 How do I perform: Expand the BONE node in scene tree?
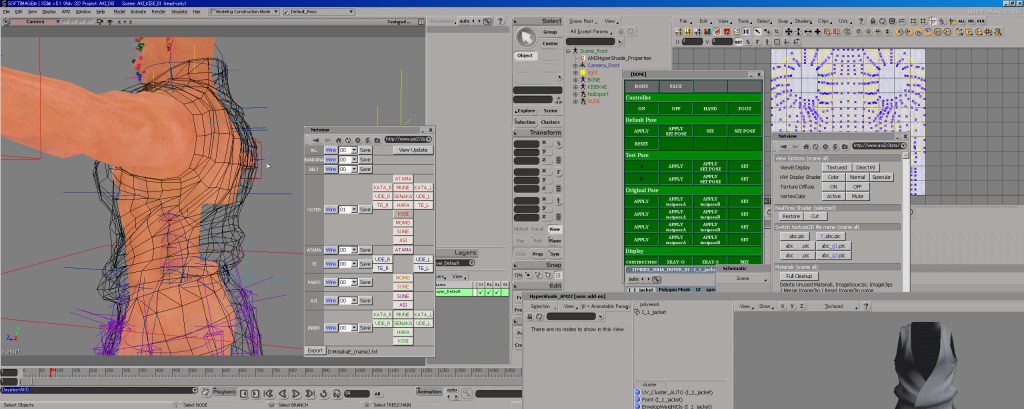pyautogui.click(x=574, y=79)
